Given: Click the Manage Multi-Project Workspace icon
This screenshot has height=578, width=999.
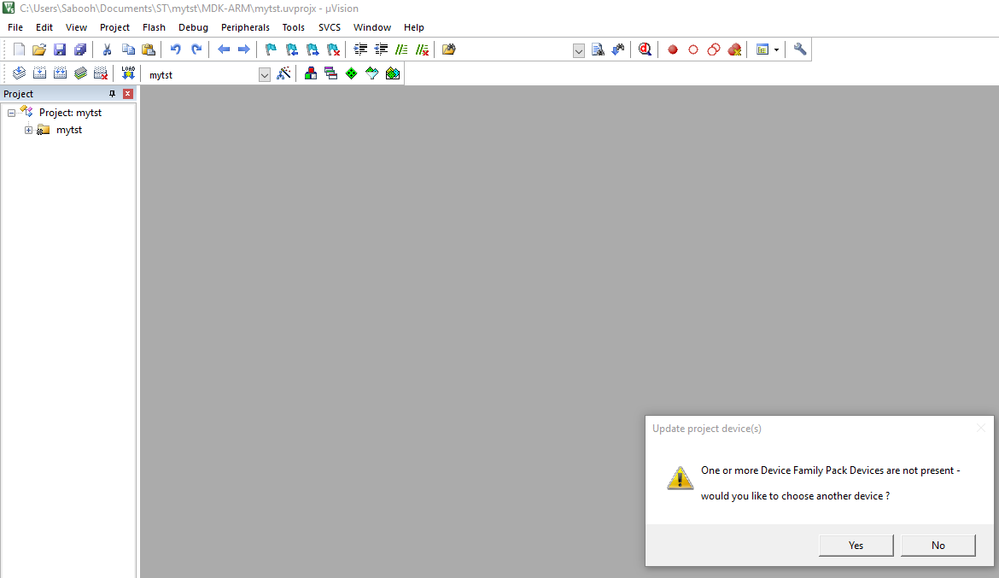Looking at the screenshot, I should (x=331, y=74).
